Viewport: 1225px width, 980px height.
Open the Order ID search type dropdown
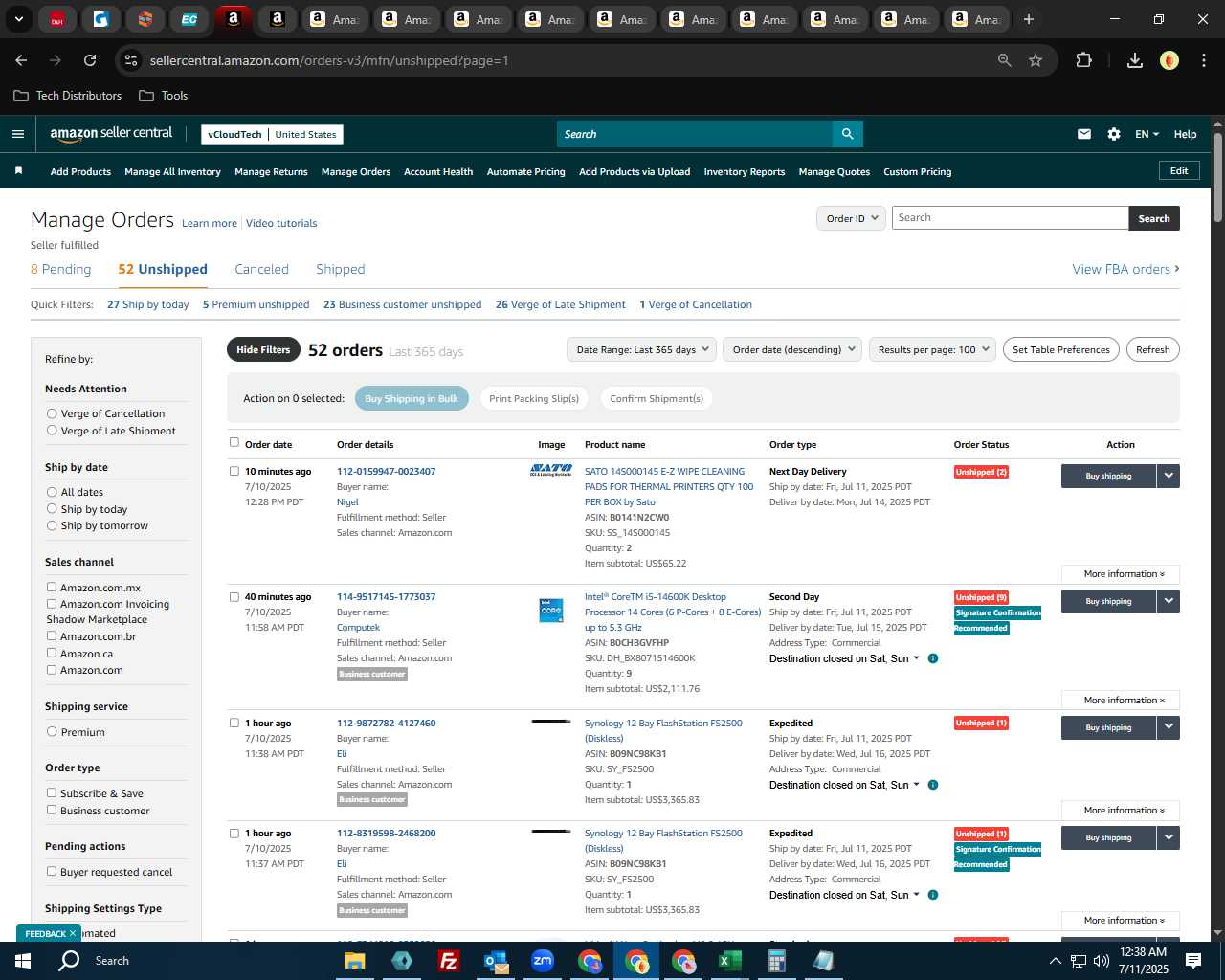click(x=851, y=218)
